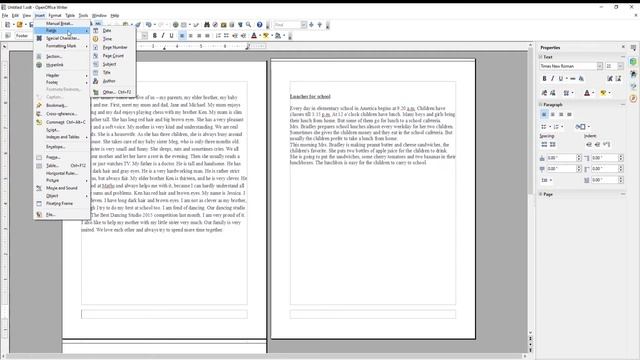This screenshot has width=640, height=360.
Task: Toggle Italic in the formatting toolbar
Action: (x=163, y=36)
